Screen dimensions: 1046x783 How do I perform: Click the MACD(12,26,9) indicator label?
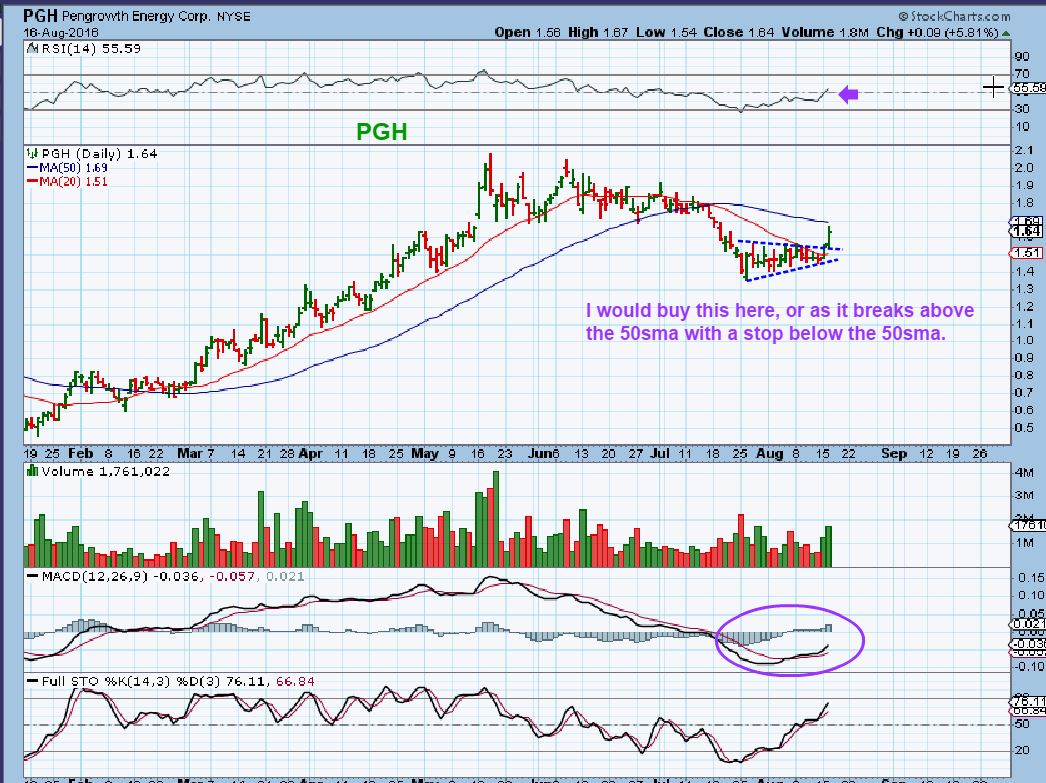pyautogui.click(x=95, y=576)
